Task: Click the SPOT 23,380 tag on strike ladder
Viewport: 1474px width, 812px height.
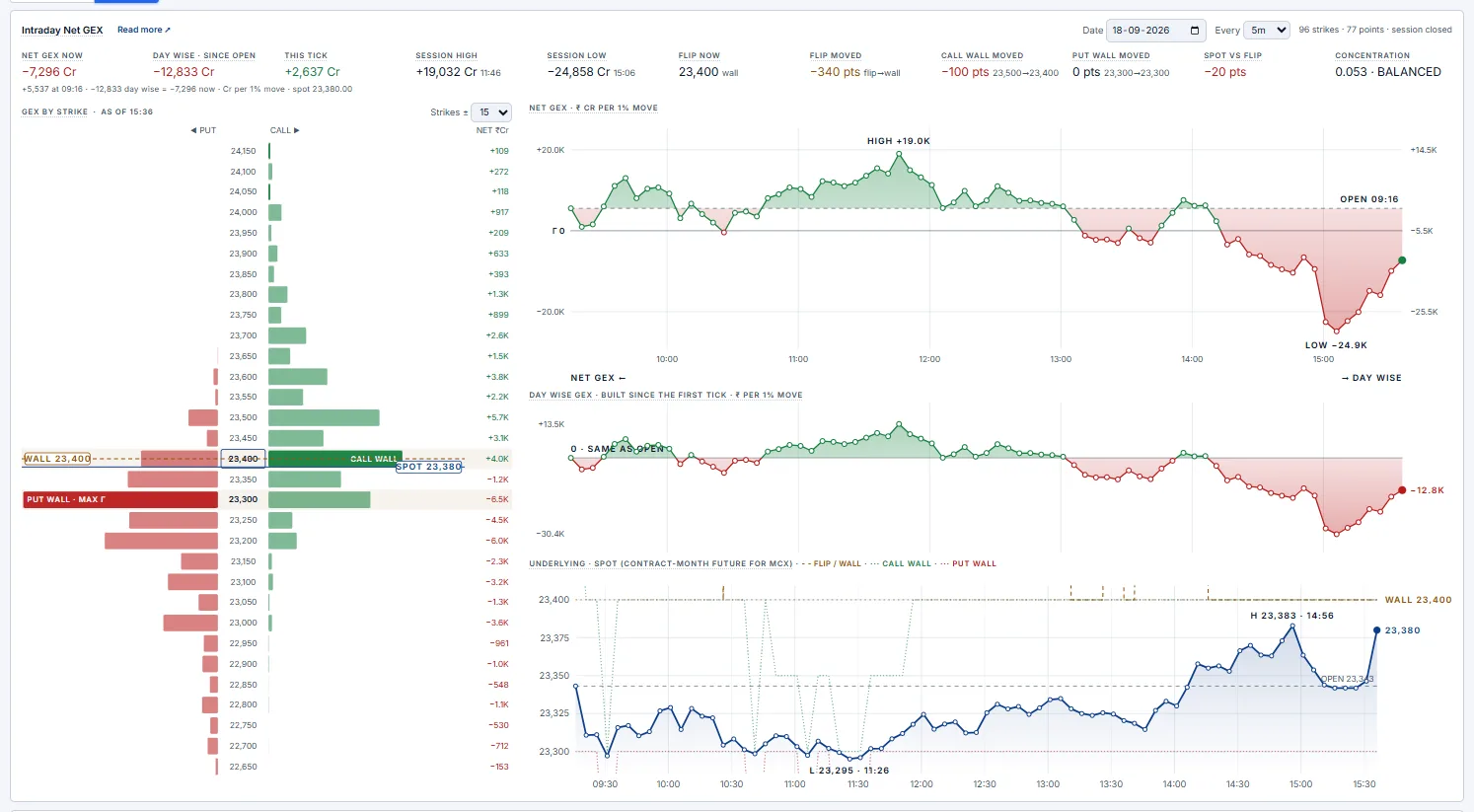Action: (x=429, y=467)
